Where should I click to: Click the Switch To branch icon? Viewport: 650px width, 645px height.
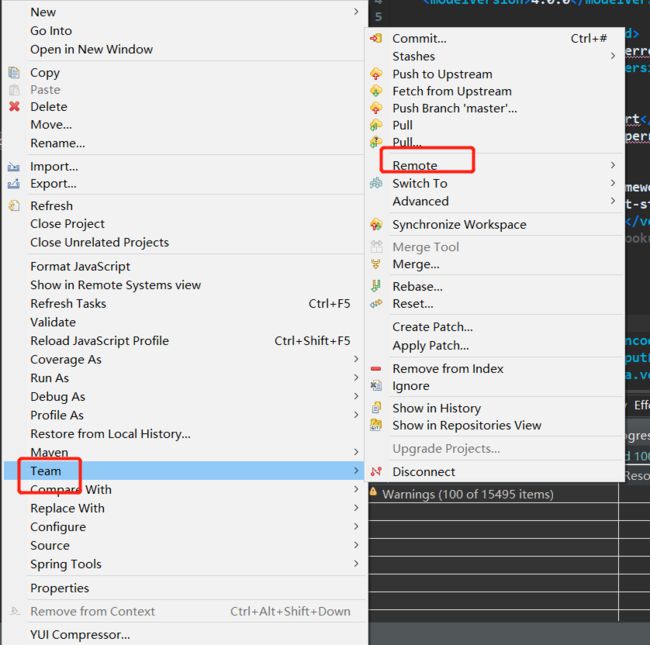376,183
